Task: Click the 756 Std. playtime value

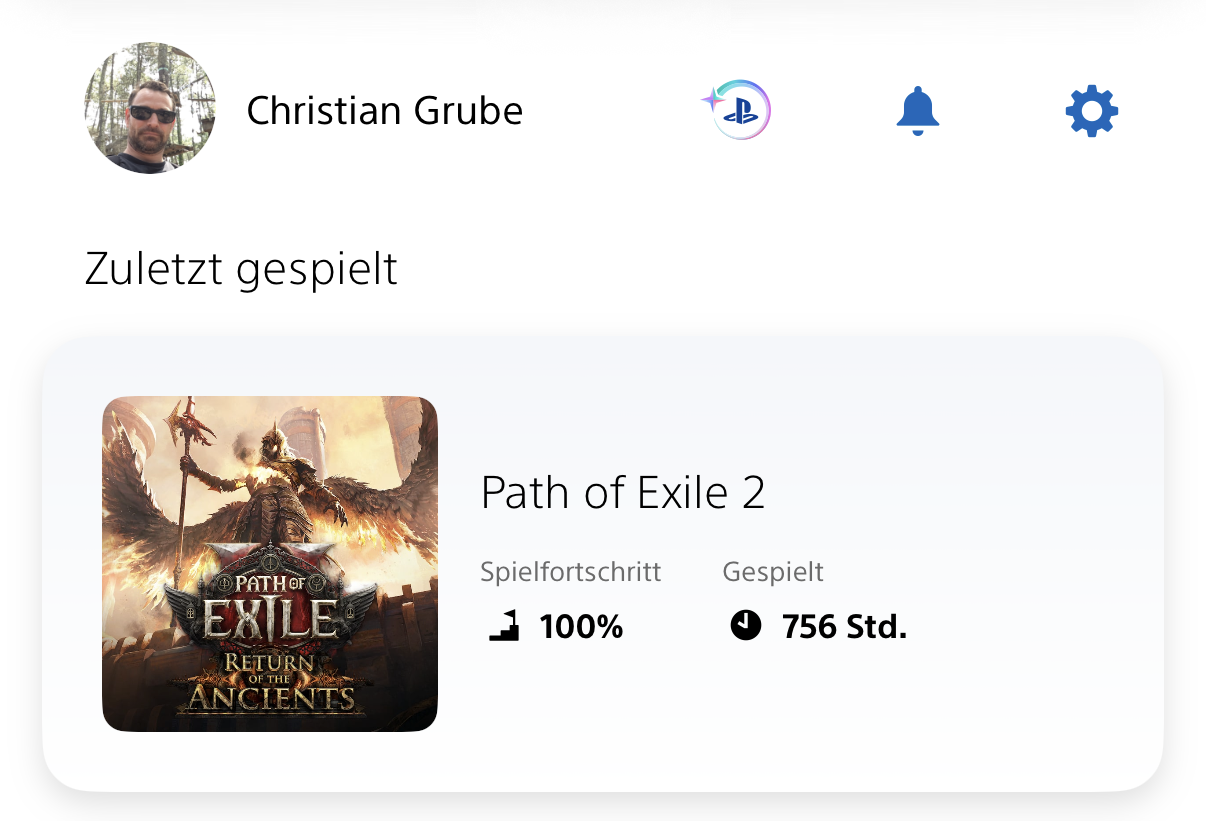Action: point(844,627)
